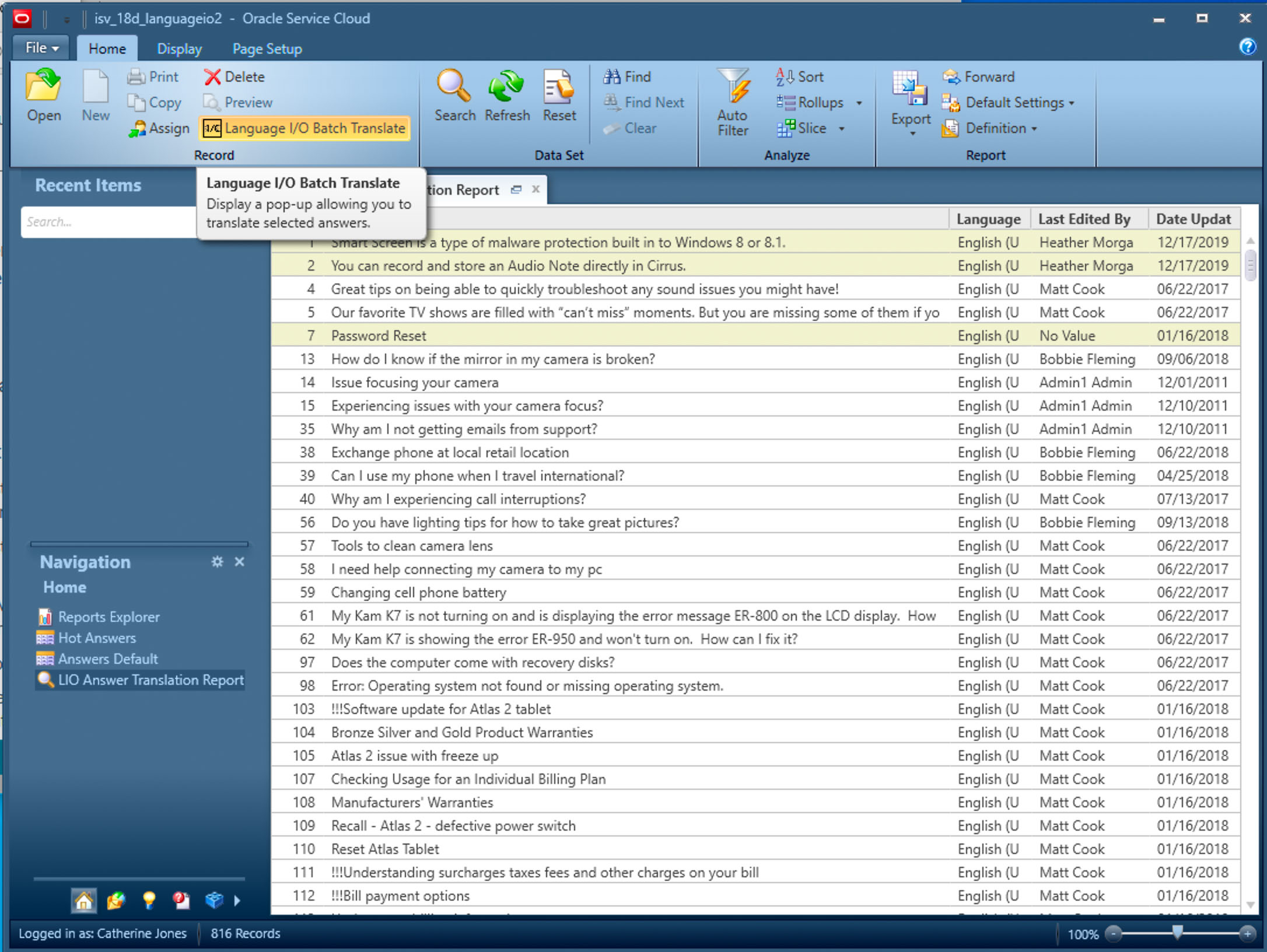Sort by the Language column header
This screenshot has width=1267, height=952.
(x=989, y=219)
